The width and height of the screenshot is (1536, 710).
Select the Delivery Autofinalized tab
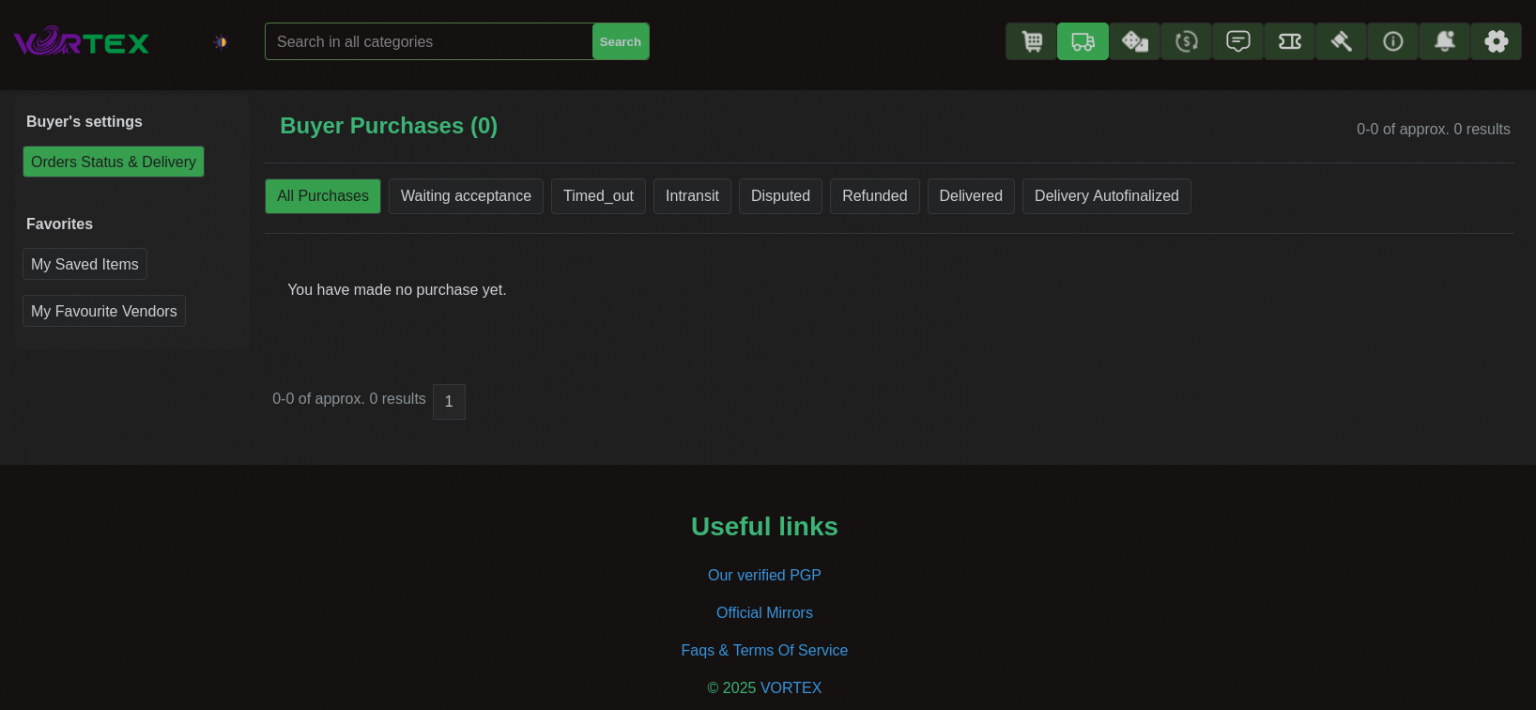click(x=1106, y=196)
